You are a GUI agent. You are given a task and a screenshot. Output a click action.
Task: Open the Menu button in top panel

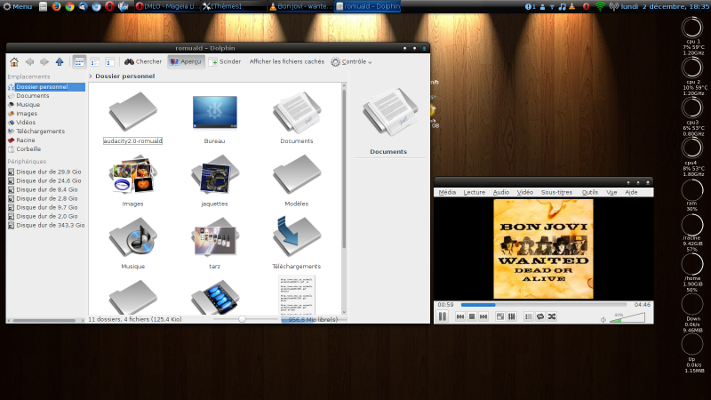[x=18, y=6]
